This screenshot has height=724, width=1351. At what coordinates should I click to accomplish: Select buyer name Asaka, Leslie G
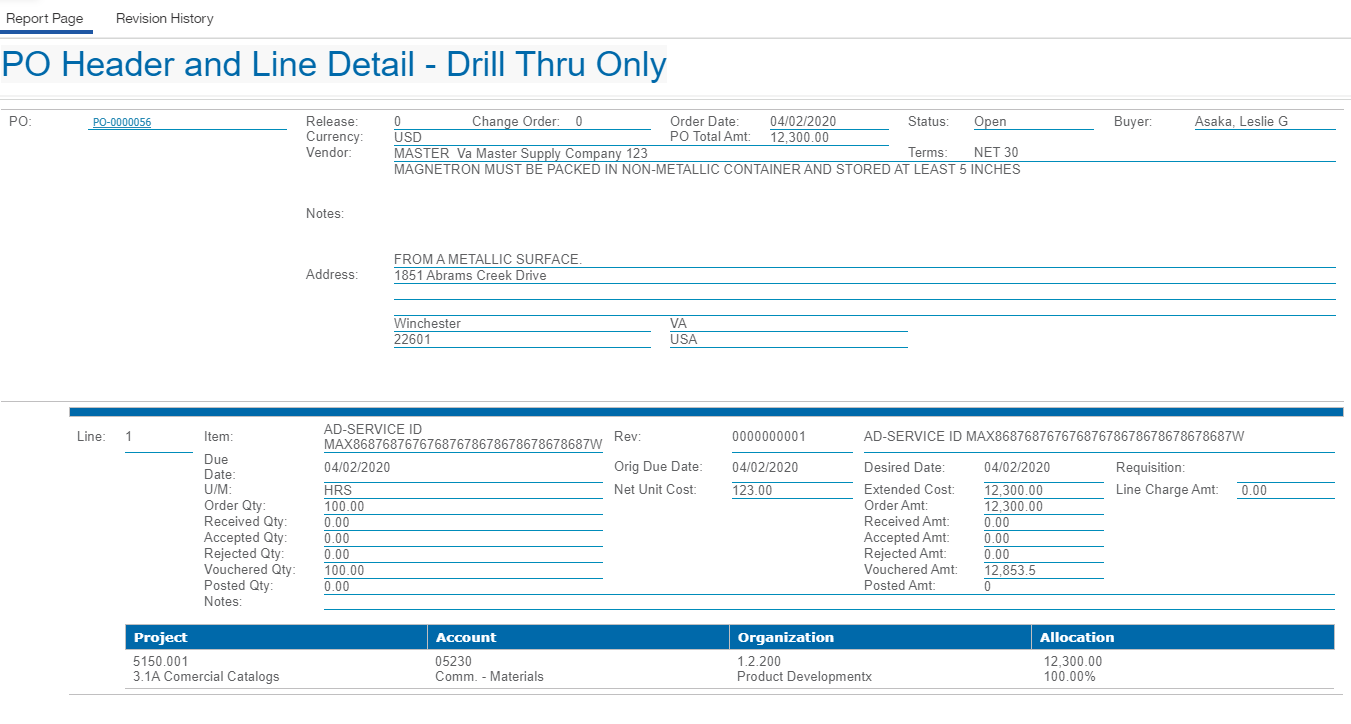coord(1241,122)
